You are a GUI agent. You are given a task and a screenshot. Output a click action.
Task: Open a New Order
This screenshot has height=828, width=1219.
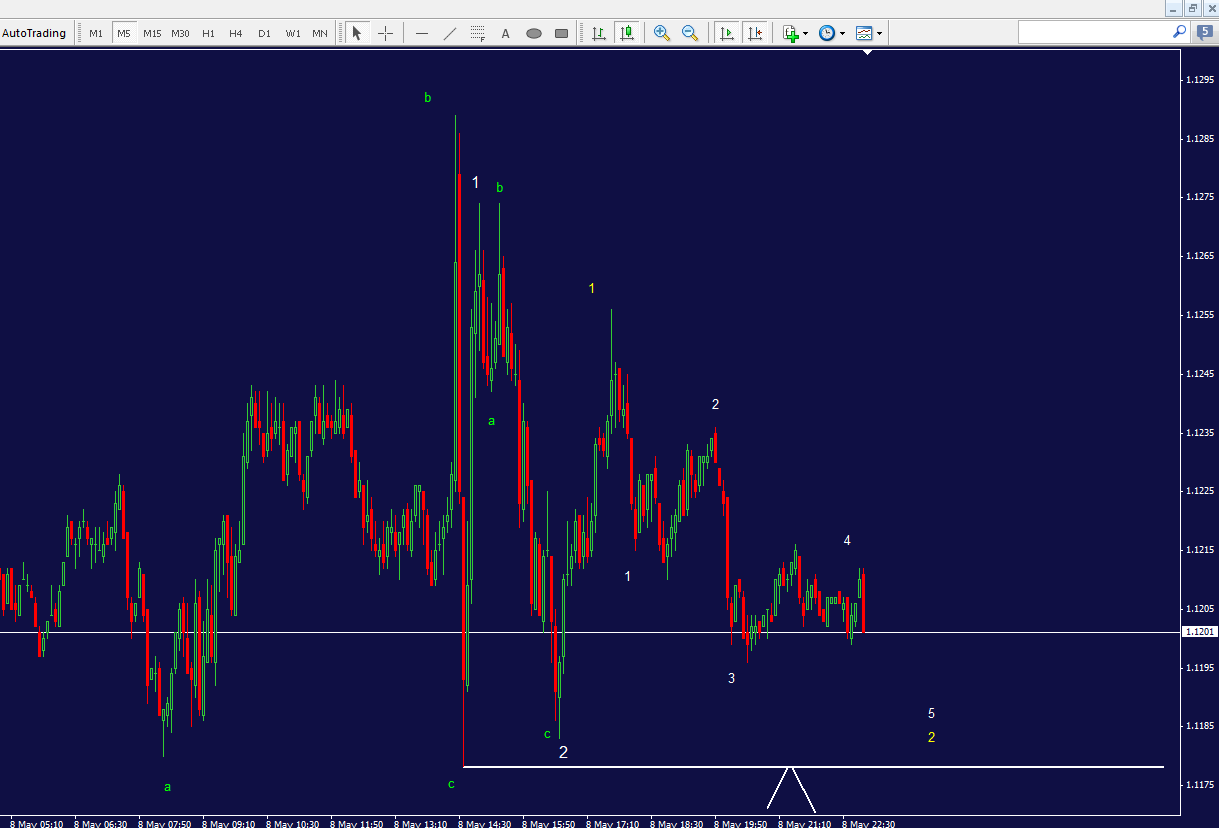(x=789, y=32)
